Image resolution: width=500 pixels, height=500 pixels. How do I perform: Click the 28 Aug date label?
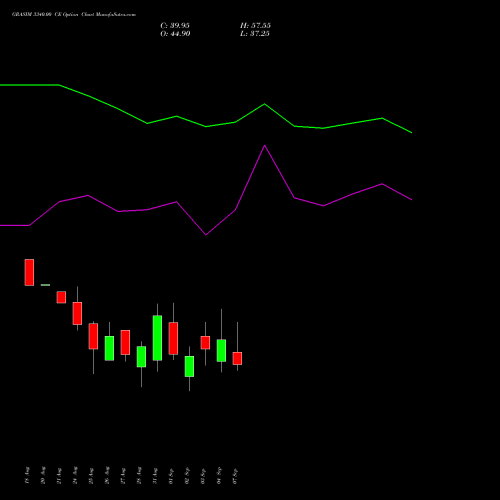pyautogui.click(x=139, y=475)
